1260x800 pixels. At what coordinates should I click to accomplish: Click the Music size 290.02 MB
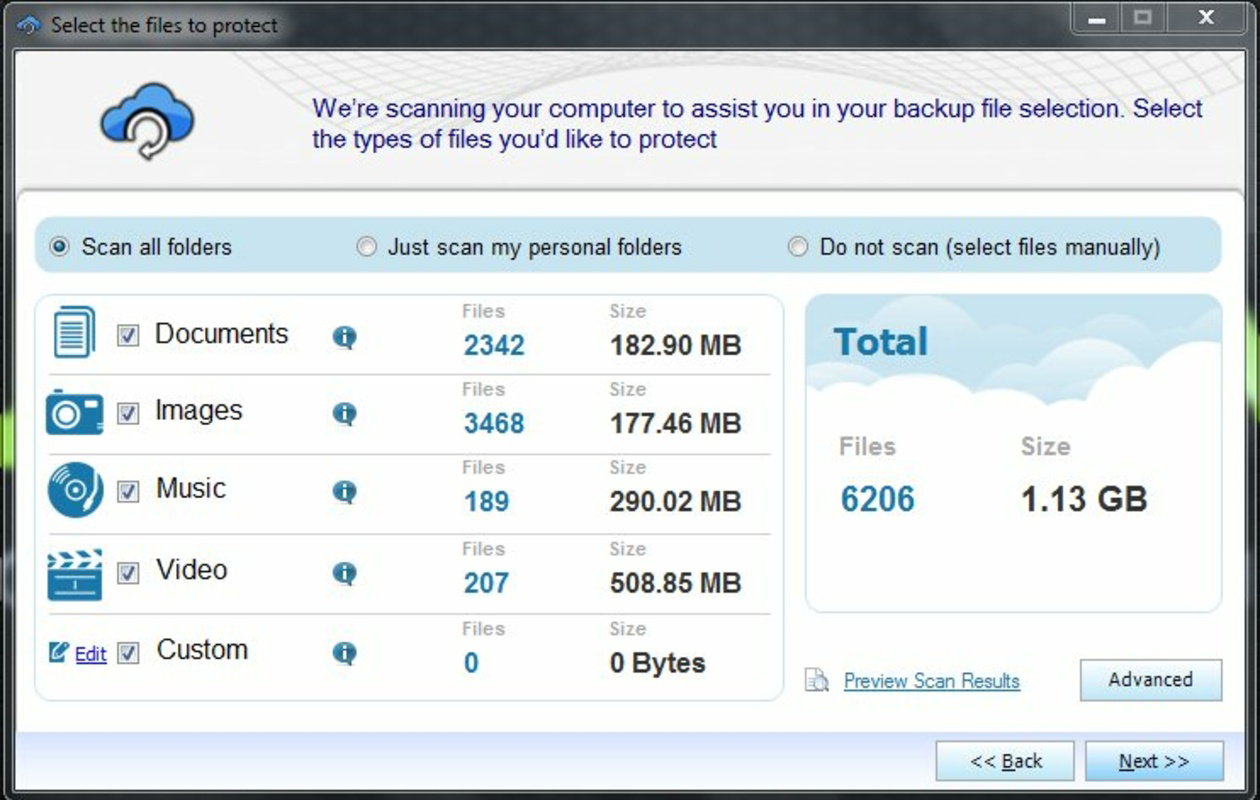click(x=676, y=501)
